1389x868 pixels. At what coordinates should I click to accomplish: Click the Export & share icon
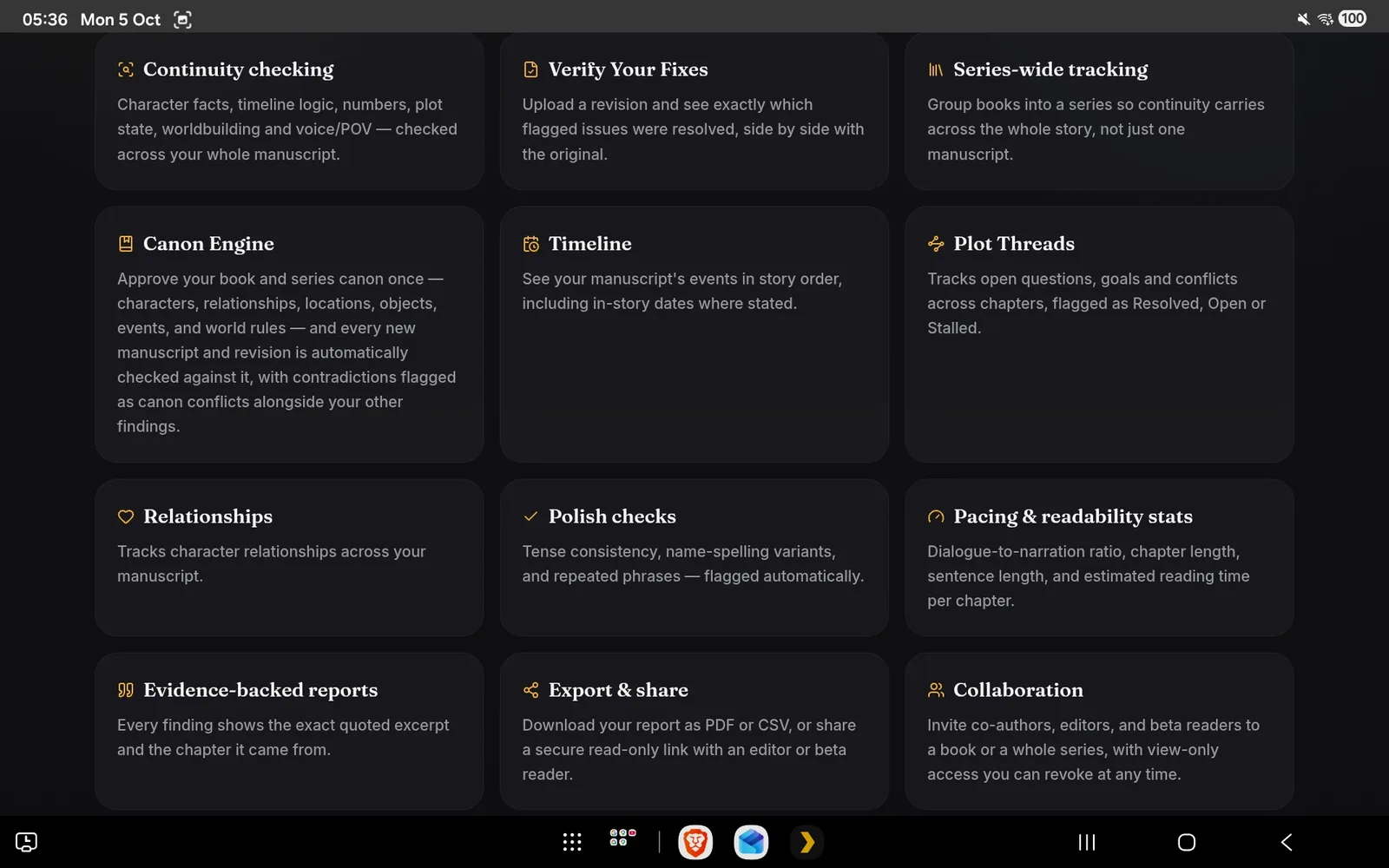pos(530,690)
